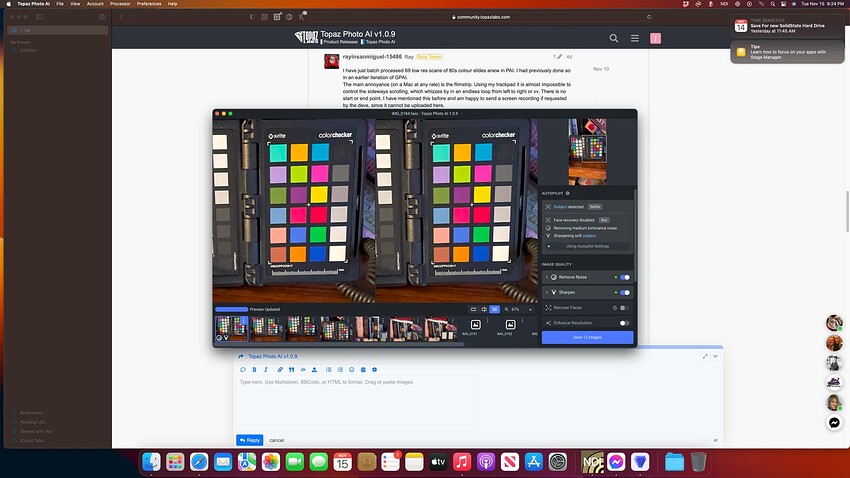Open the Help menu
The image size is (850, 478).
click(172, 4)
